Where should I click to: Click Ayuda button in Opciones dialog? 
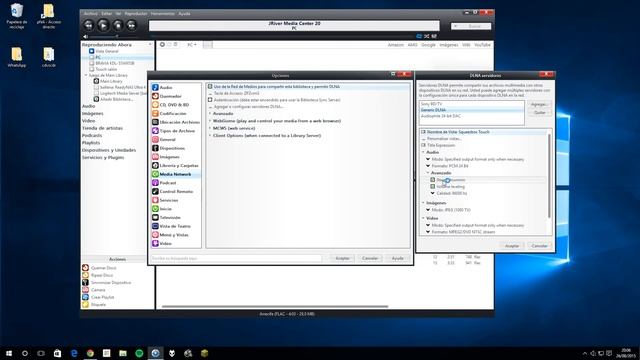pyautogui.click(x=398, y=258)
